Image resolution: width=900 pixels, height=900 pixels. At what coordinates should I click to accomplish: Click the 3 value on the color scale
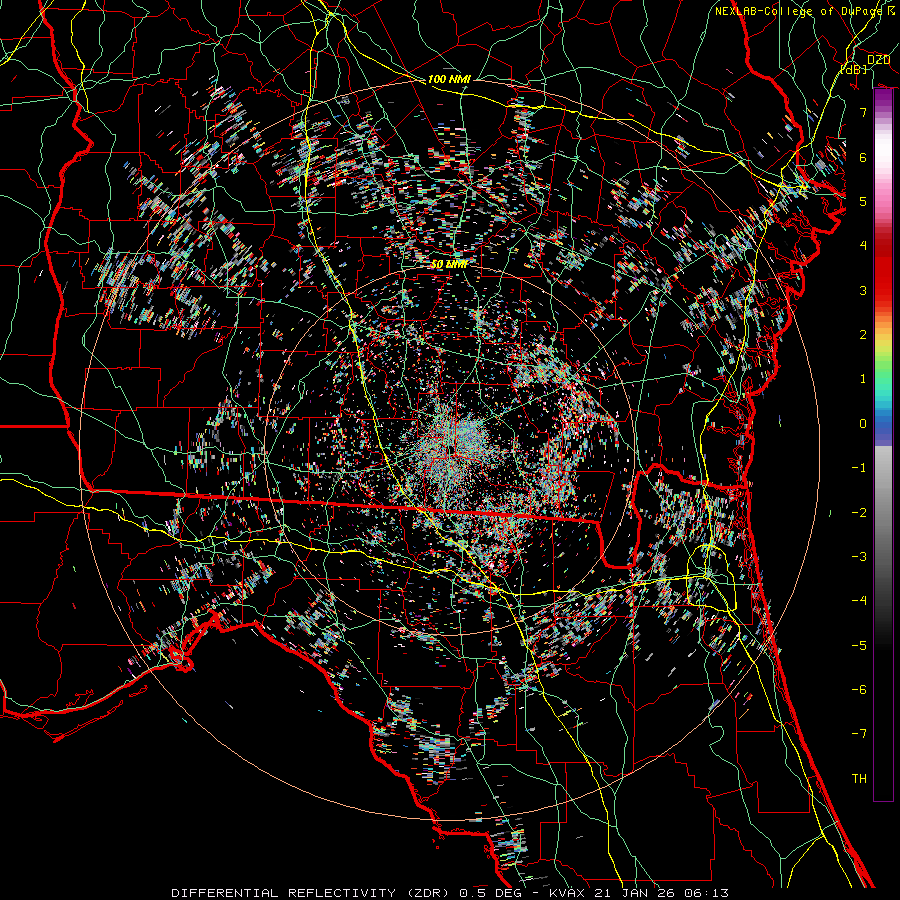click(x=863, y=290)
